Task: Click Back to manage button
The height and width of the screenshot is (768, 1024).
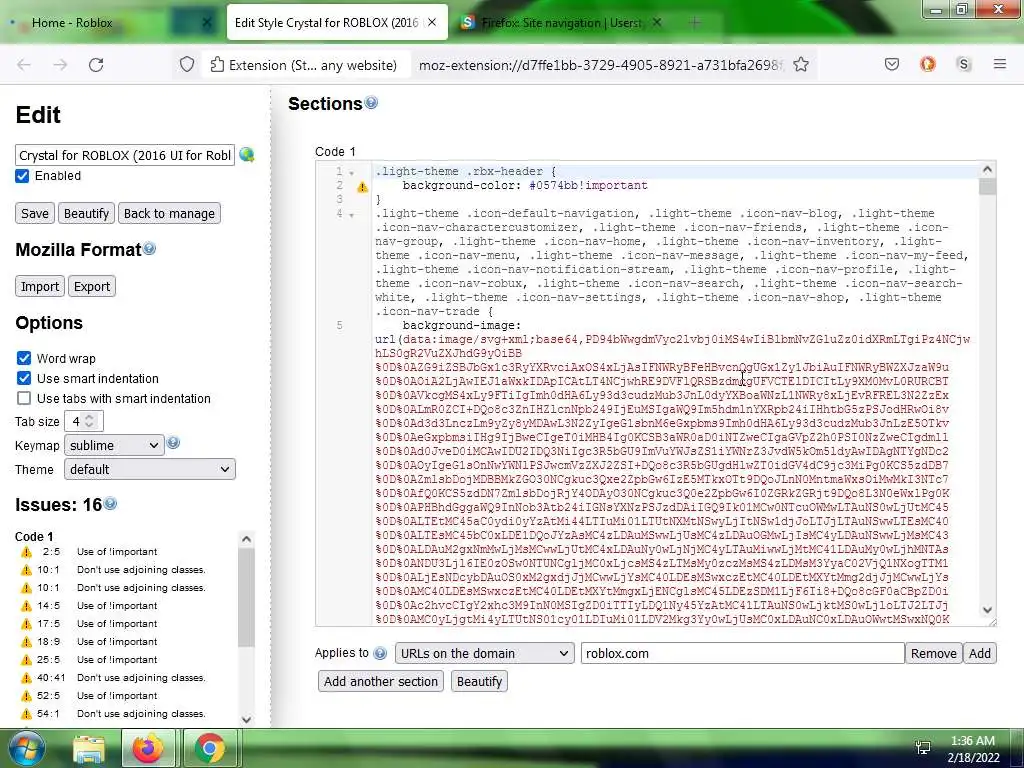Action: [169, 214]
